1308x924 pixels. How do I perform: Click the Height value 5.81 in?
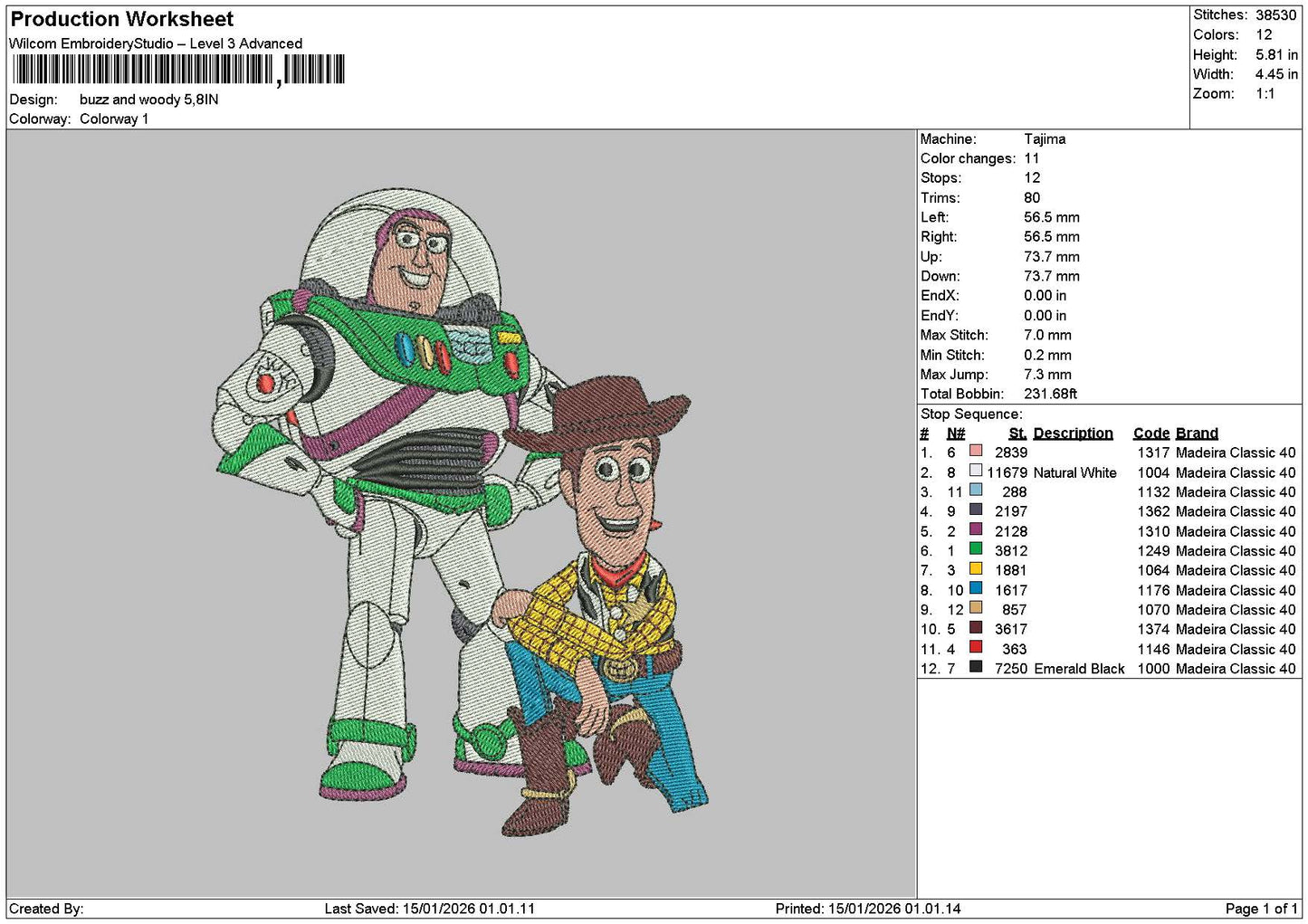point(1276,55)
